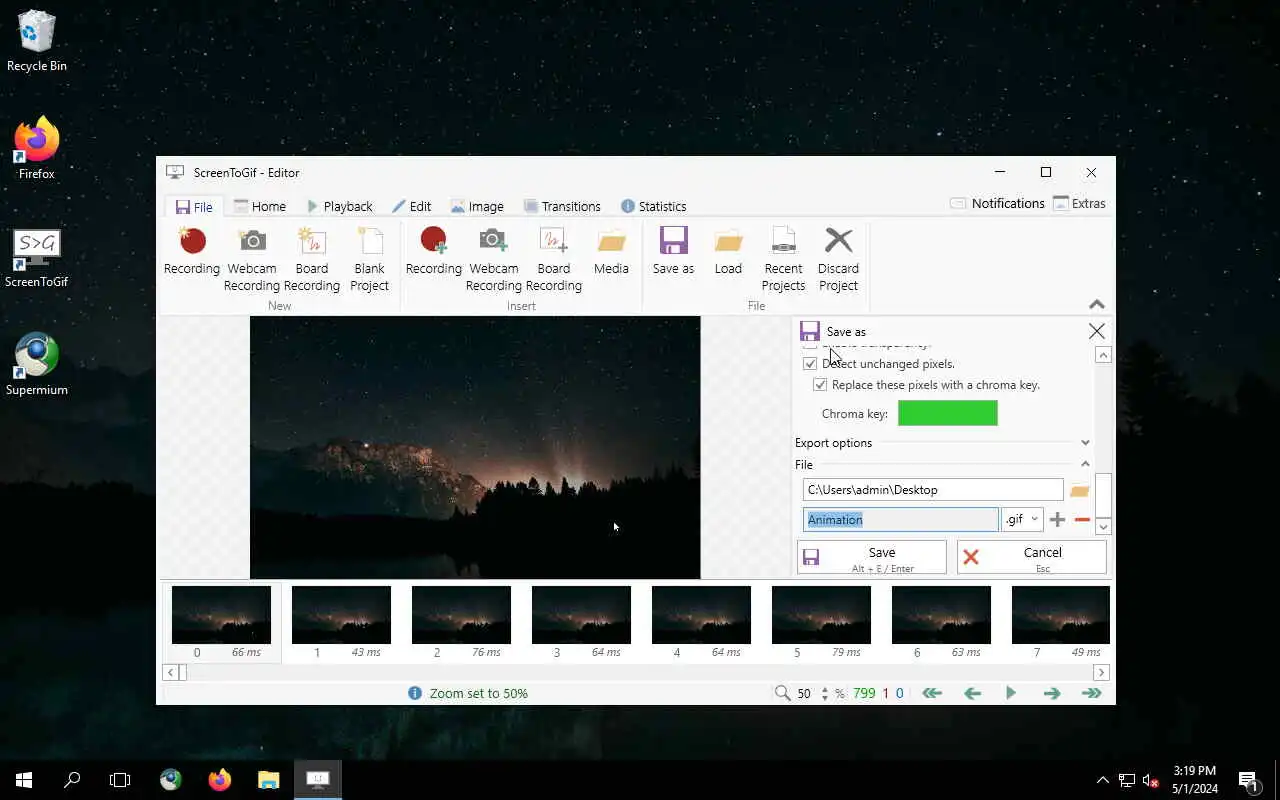Close the Save as side panel
Viewport: 1280px width, 800px height.
tap(1096, 331)
